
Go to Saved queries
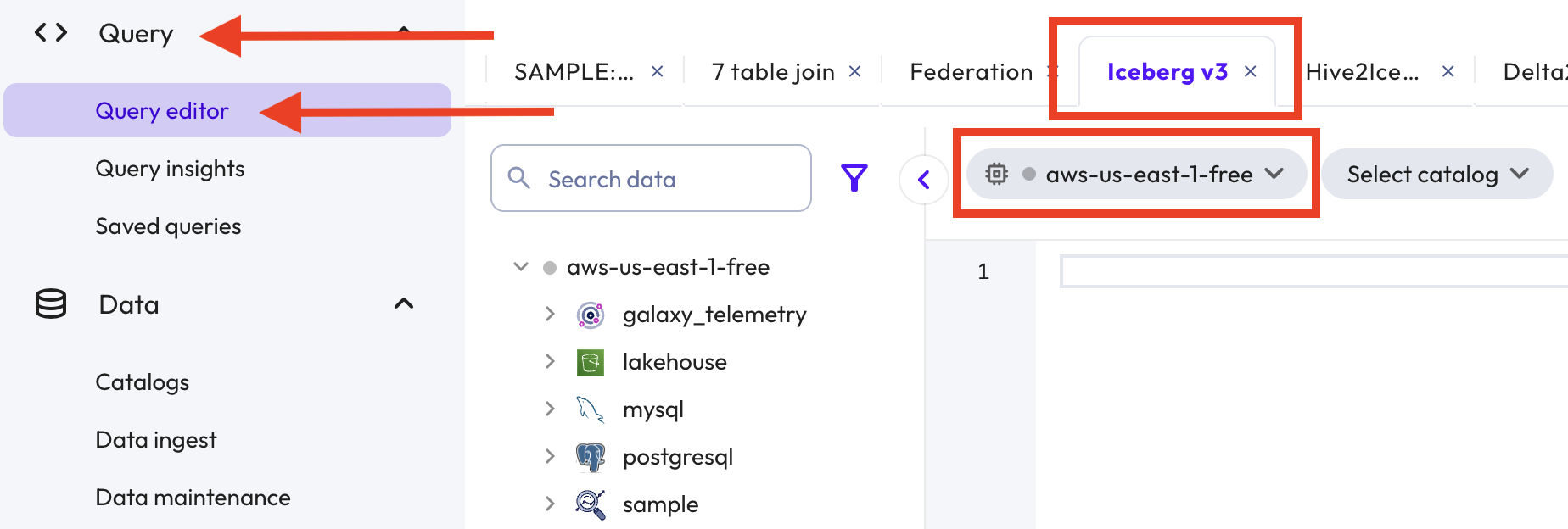tap(168, 226)
